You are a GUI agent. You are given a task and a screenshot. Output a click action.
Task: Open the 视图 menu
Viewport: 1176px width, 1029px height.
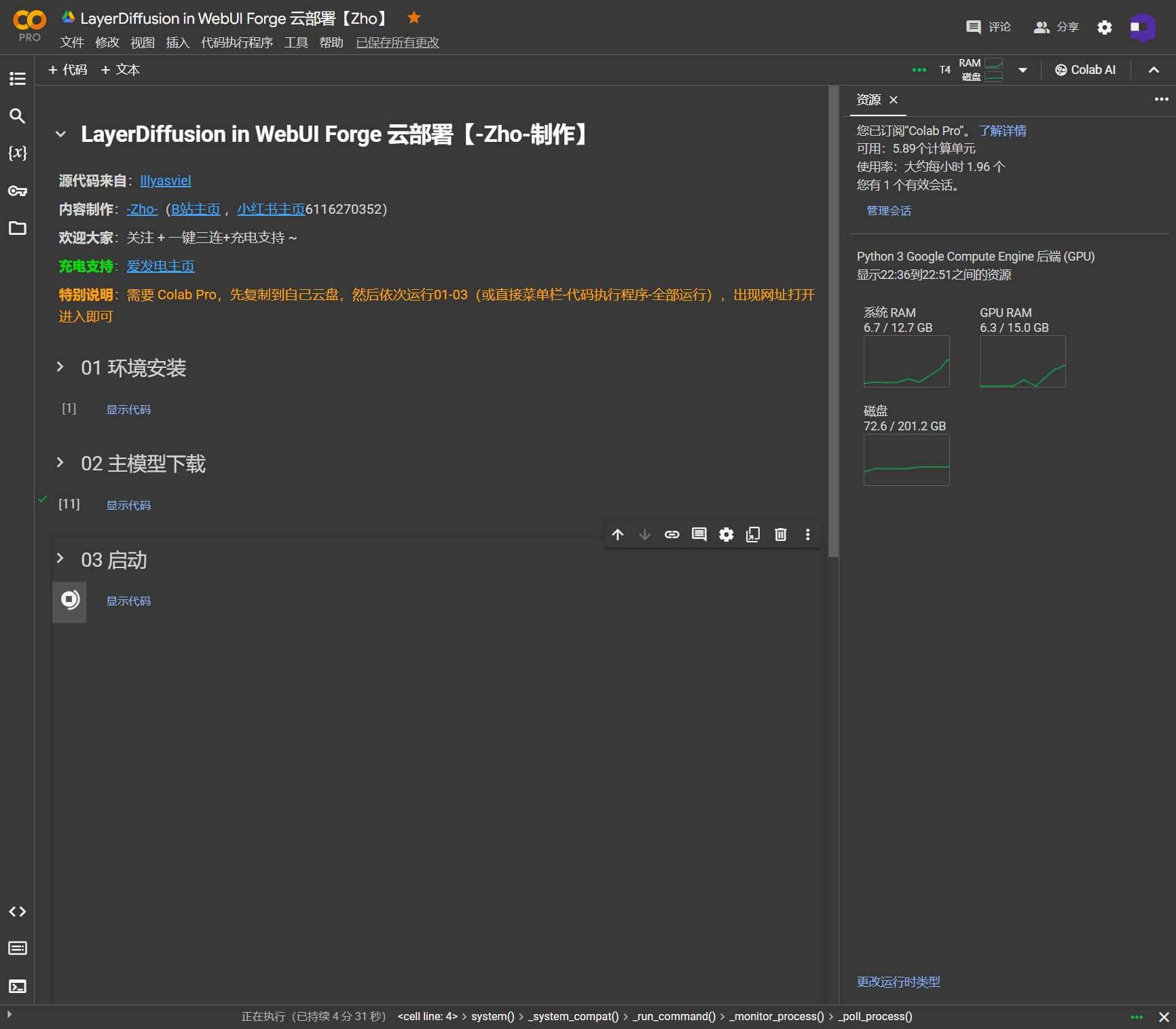[x=143, y=43]
